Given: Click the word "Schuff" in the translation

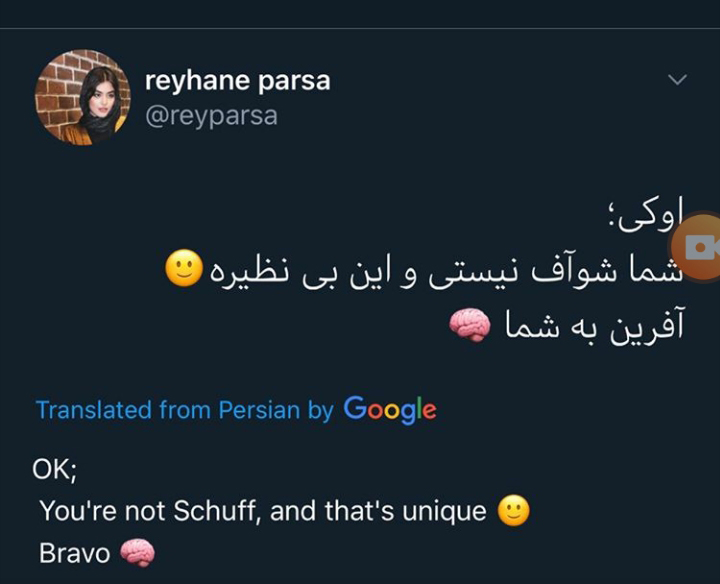Looking at the screenshot, I should 213,511.
